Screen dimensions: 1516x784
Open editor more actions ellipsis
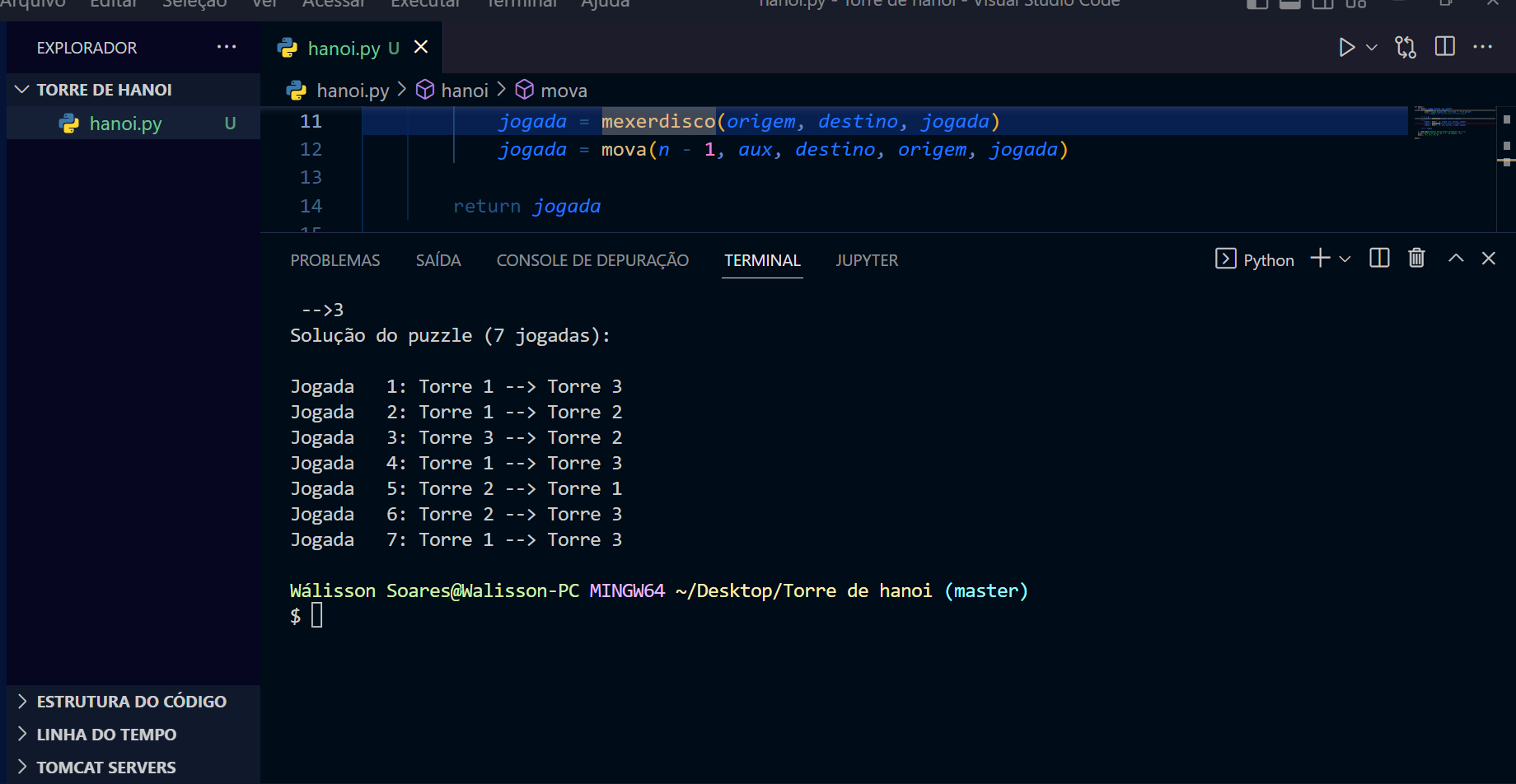[1482, 47]
